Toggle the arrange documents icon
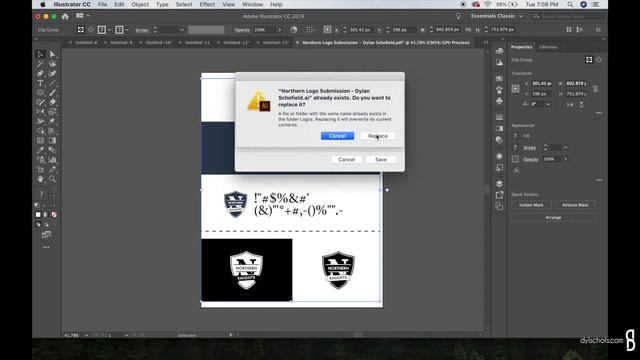The height and width of the screenshot is (360, 640). 82,16
